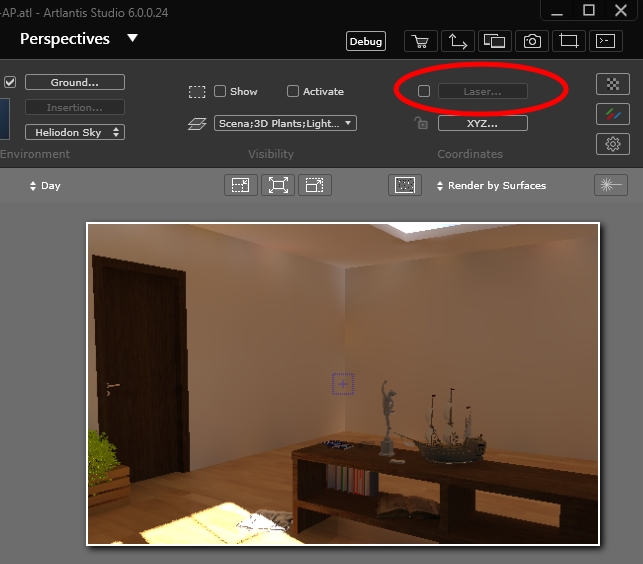Open the Heliodon Sky selector
The width and height of the screenshot is (643, 564).
(75, 132)
